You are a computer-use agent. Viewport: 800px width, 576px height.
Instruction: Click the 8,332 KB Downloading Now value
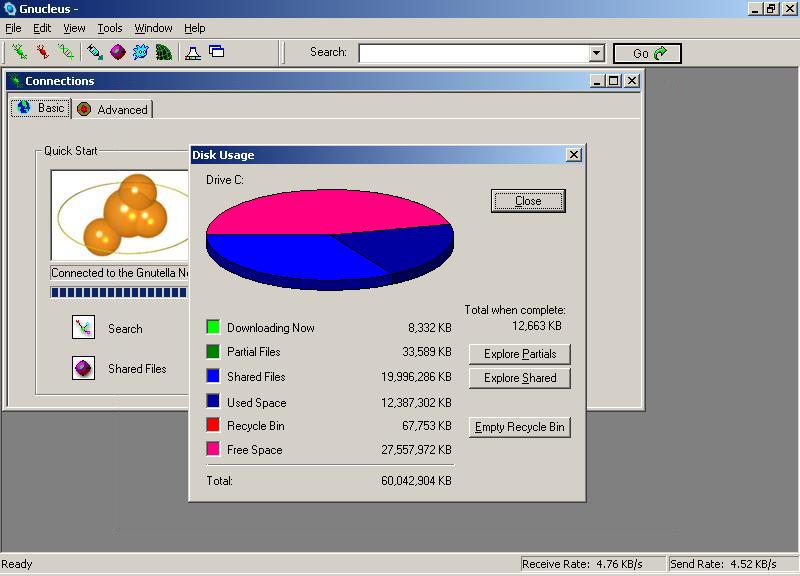click(x=430, y=328)
